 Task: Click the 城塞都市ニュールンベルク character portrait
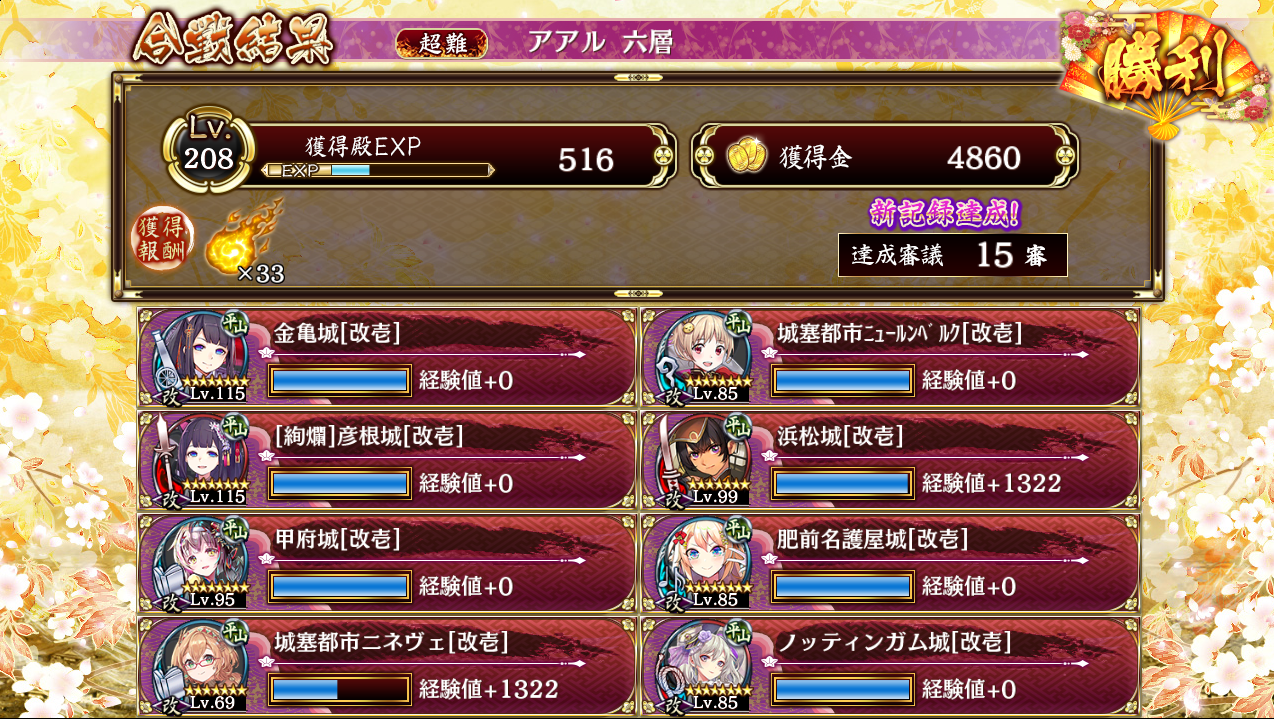pos(704,357)
